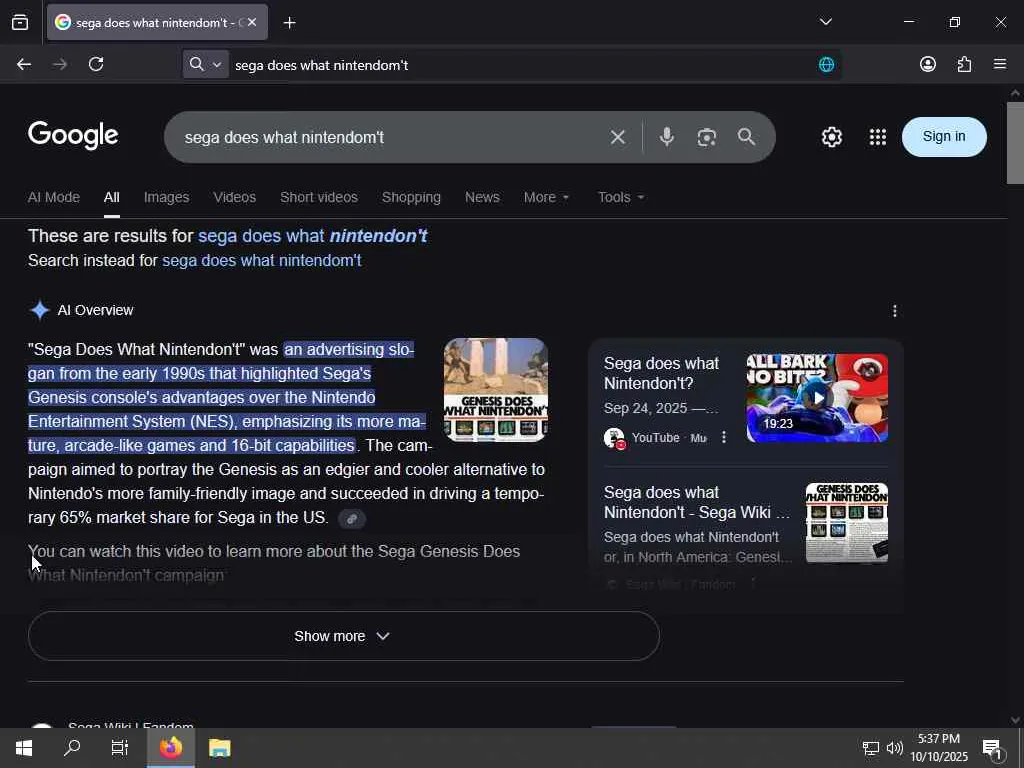Screen dimensions: 1024x768
Task: Submit the search with the magnifier icon
Action: [746, 136]
